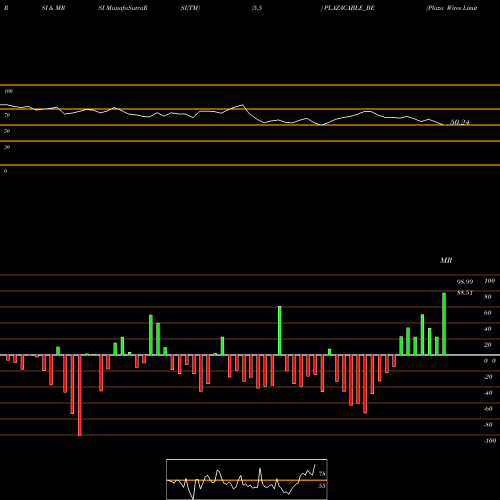The width and height of the screenshot is (500, 500).
Task: Click the MR axis label 20
Action: 488,345
